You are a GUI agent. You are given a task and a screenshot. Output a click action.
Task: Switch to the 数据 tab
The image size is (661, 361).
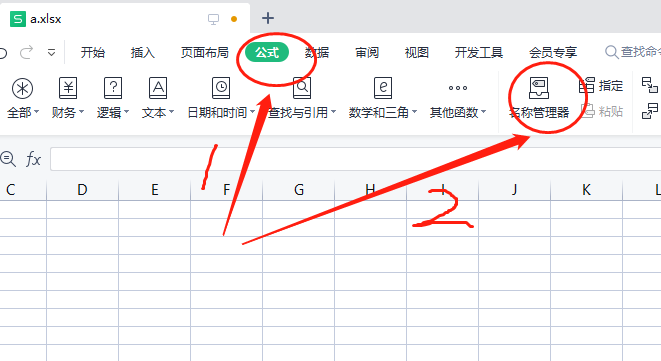pyautogui.click(x=317, y=53)
